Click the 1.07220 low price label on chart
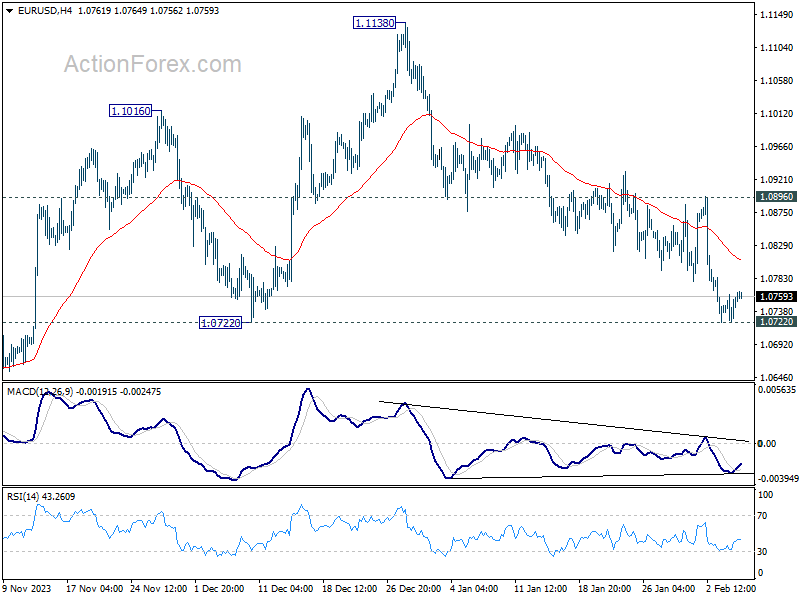The image size is (800, 600). (x=220, y=322)
